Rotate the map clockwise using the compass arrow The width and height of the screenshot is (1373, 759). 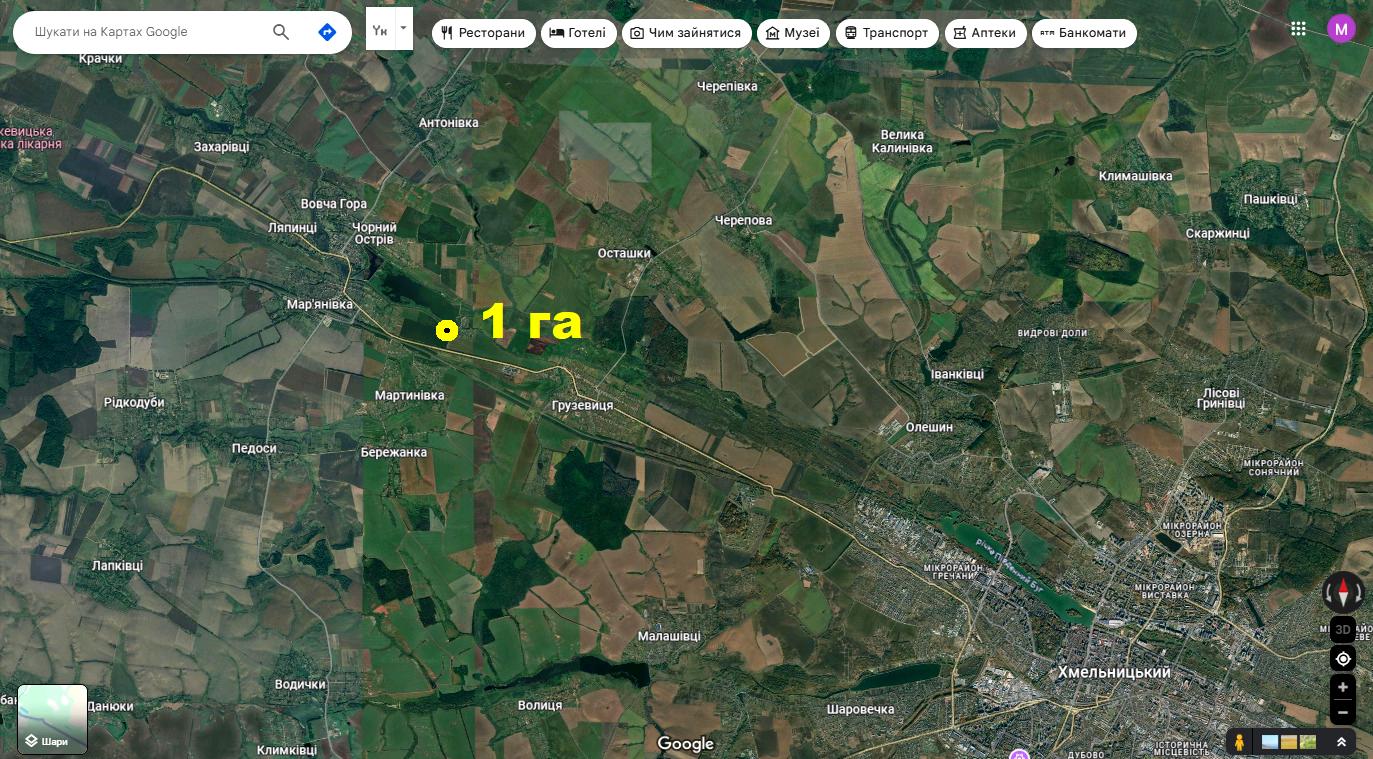[x=1358, y=593]
